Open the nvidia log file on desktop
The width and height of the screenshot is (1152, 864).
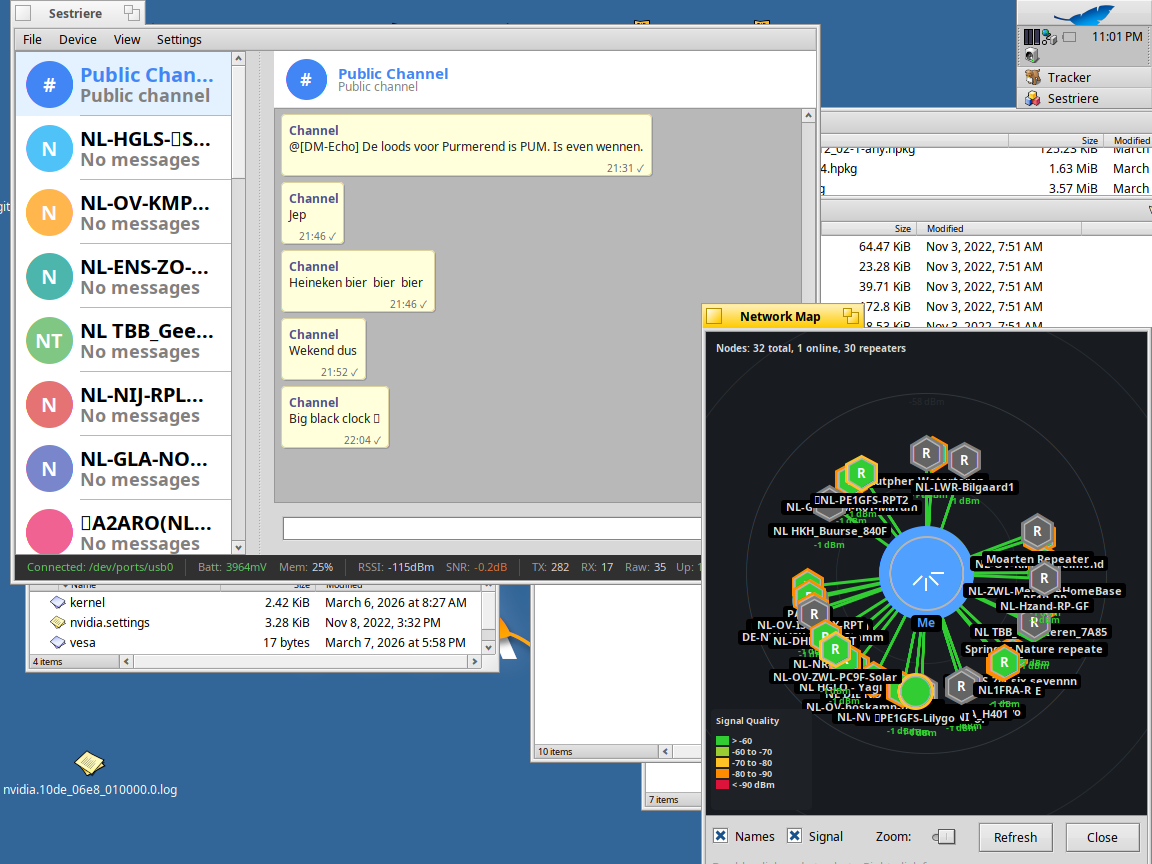(89, 765)
